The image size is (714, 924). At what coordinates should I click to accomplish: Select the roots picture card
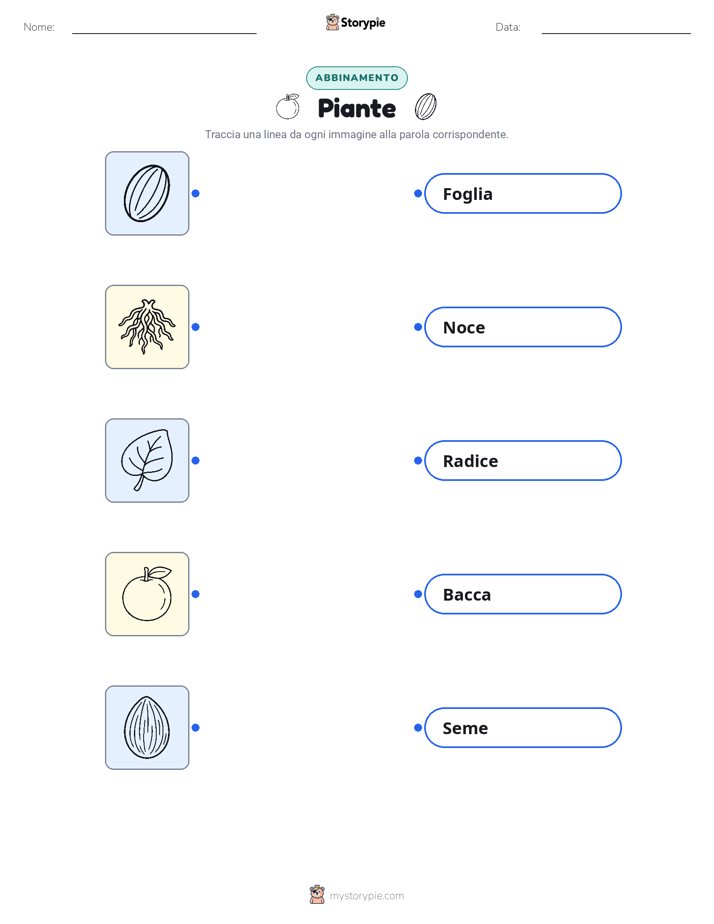point(147,327)
